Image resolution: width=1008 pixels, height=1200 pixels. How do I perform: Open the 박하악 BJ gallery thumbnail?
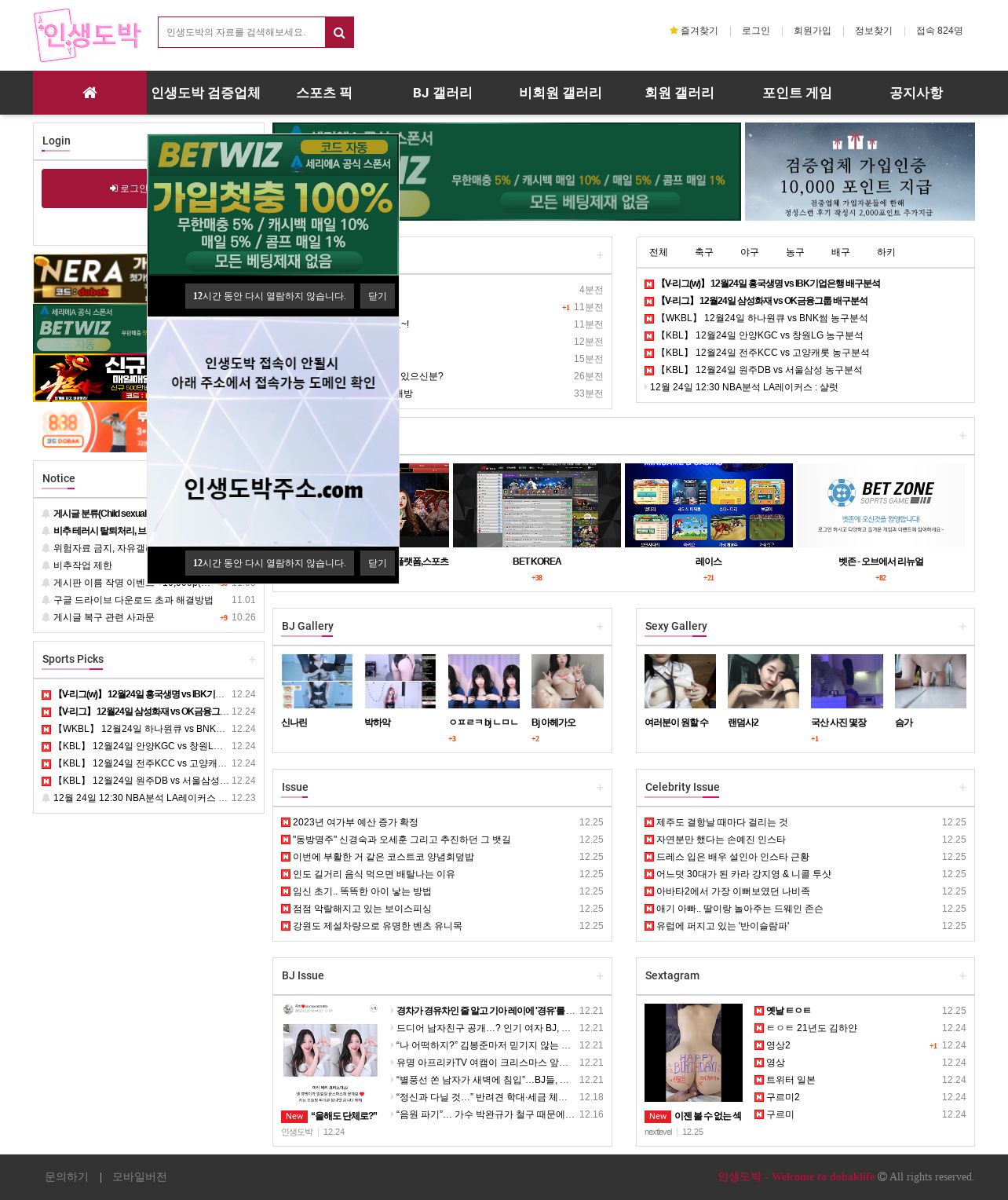(400, 681)
